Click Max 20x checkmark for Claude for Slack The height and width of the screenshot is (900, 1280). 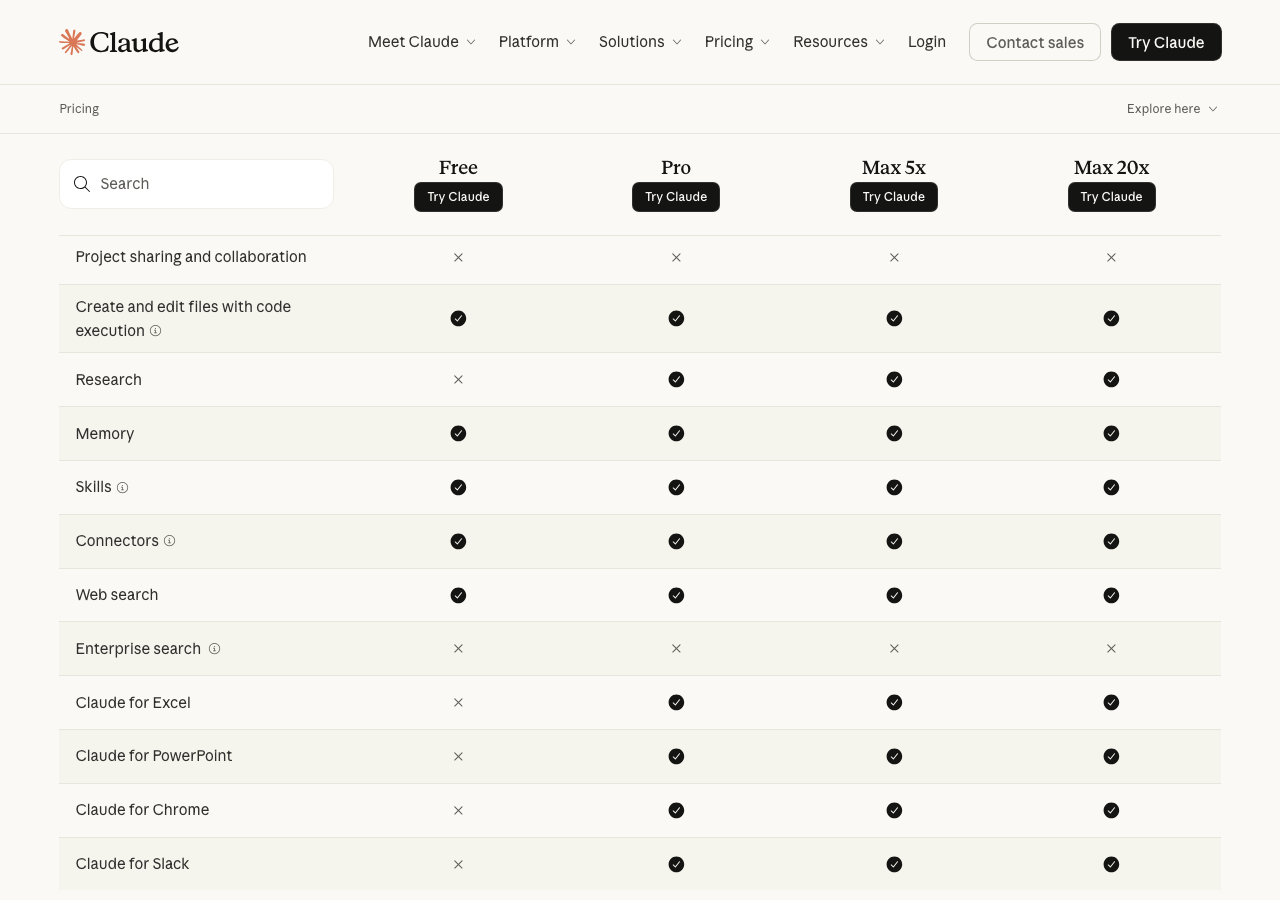click(x=1111, y=864)
